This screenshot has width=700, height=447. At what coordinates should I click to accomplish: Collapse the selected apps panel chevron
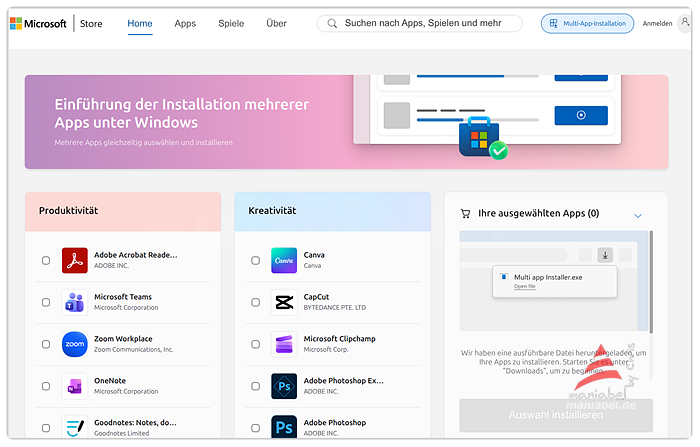point(638,216)
